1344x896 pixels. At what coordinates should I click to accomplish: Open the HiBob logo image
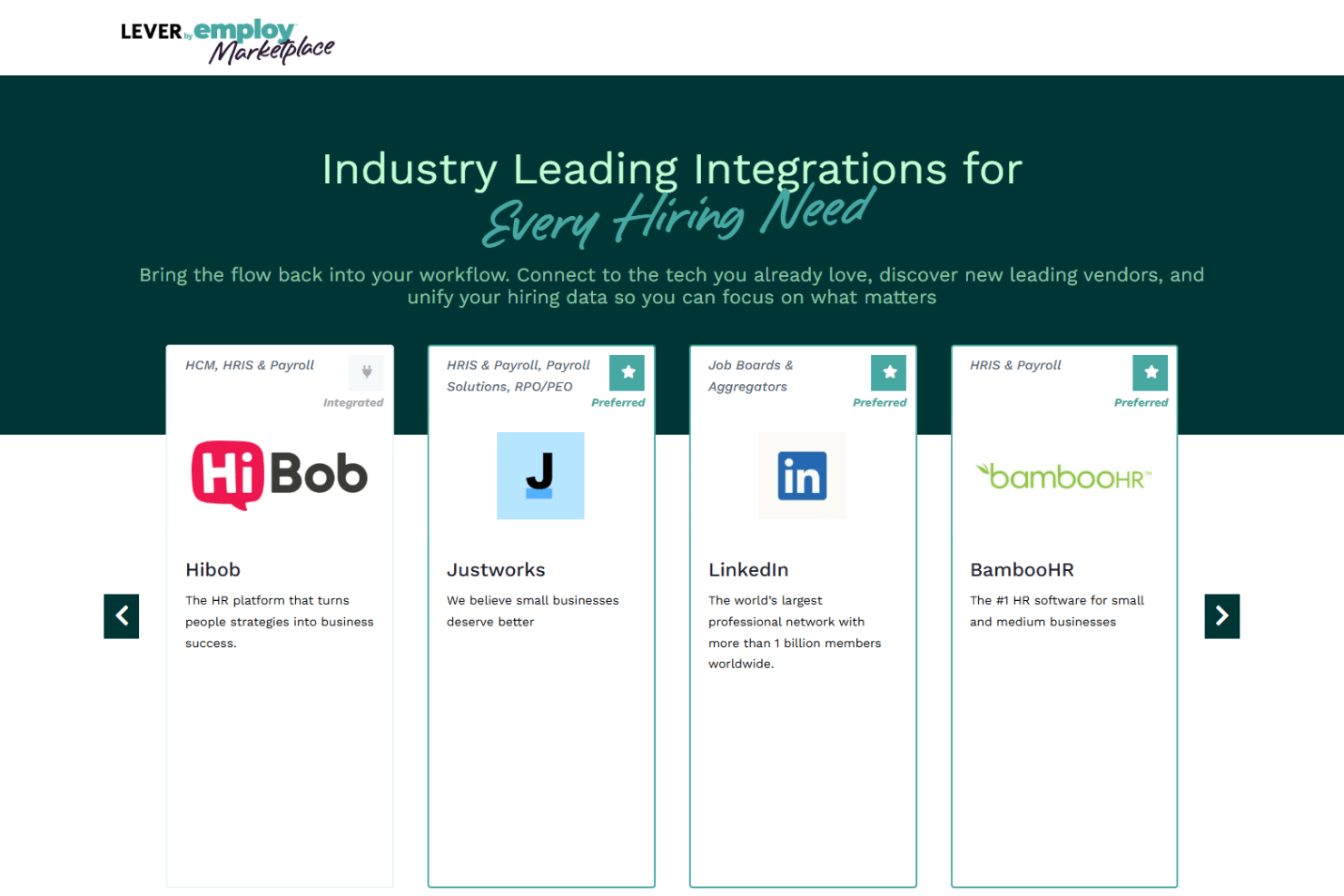(x=280, y=476)
